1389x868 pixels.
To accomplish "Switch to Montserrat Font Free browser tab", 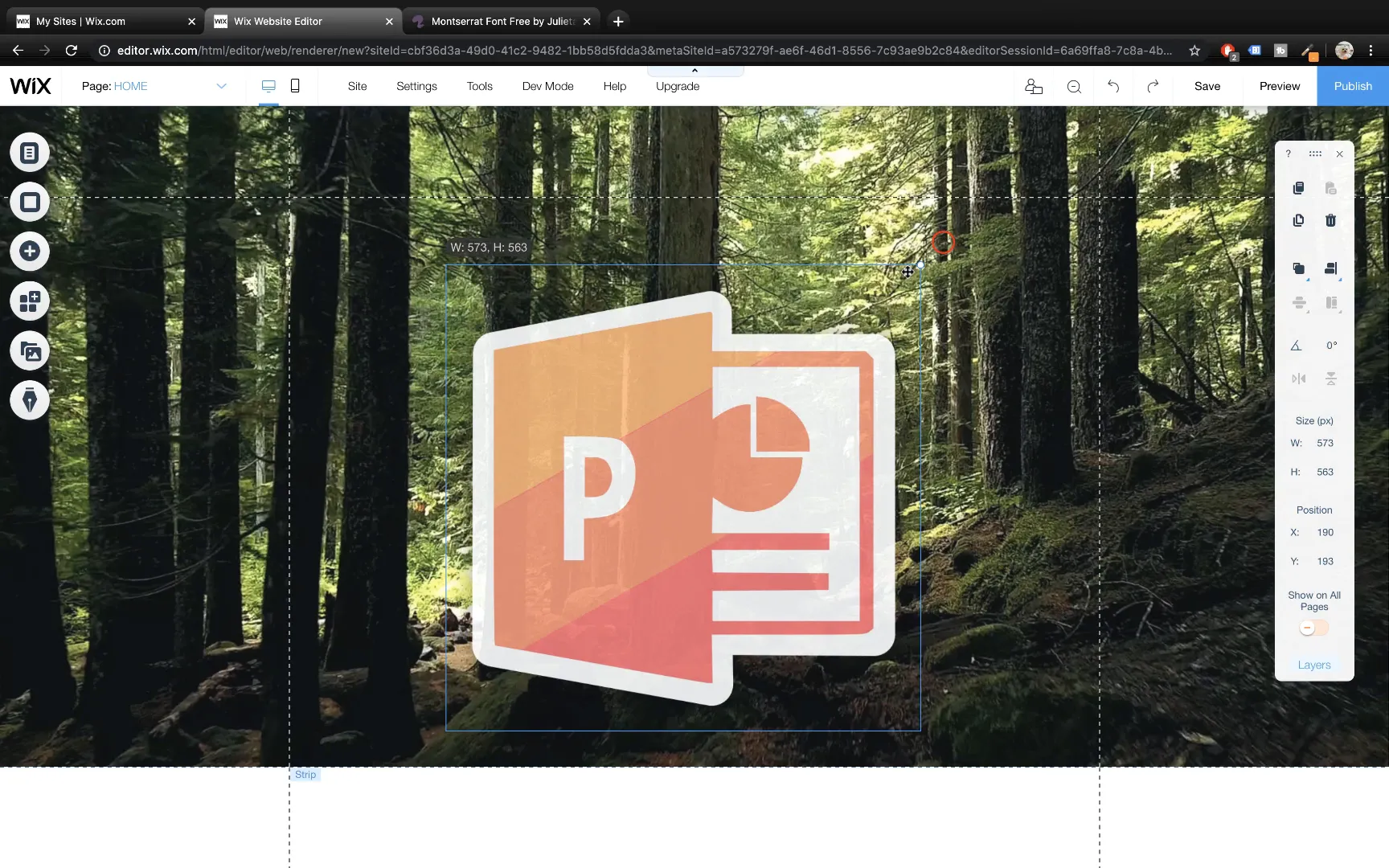I will click(x=502, y=22).
